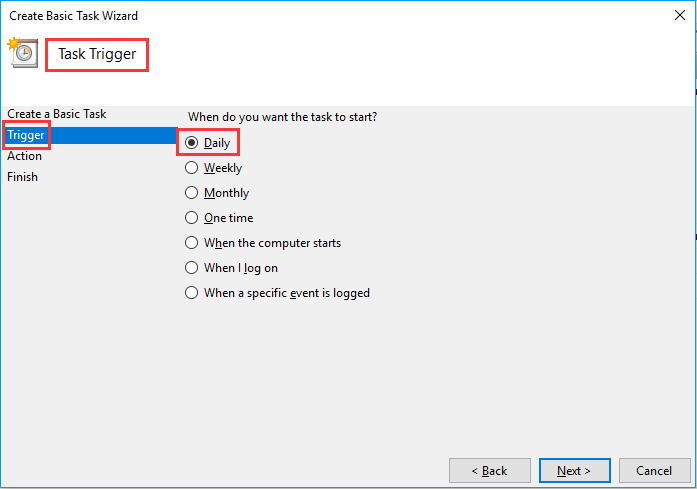
Task: Click the Next button
Action: (x=574, y=470)
